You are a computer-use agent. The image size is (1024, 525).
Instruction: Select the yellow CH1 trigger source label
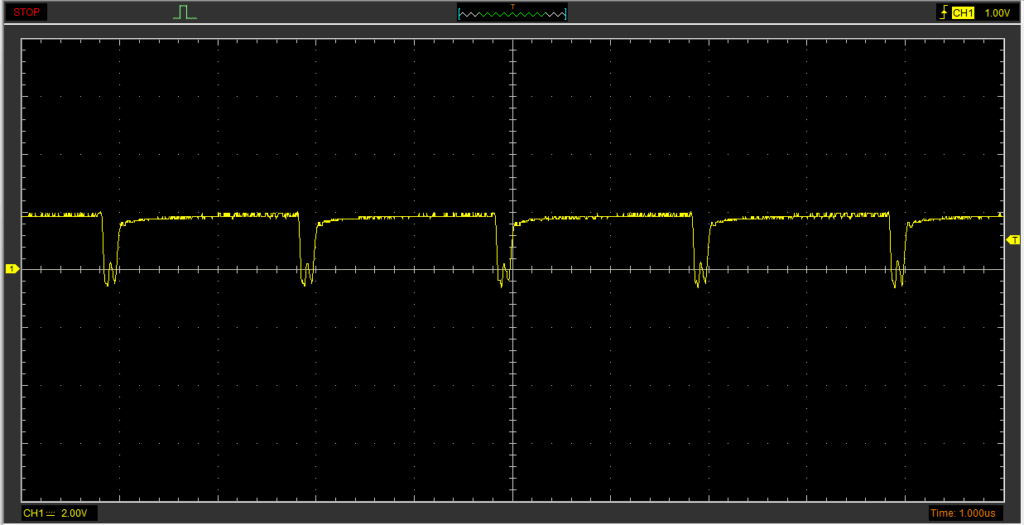(x=963, y=13)
